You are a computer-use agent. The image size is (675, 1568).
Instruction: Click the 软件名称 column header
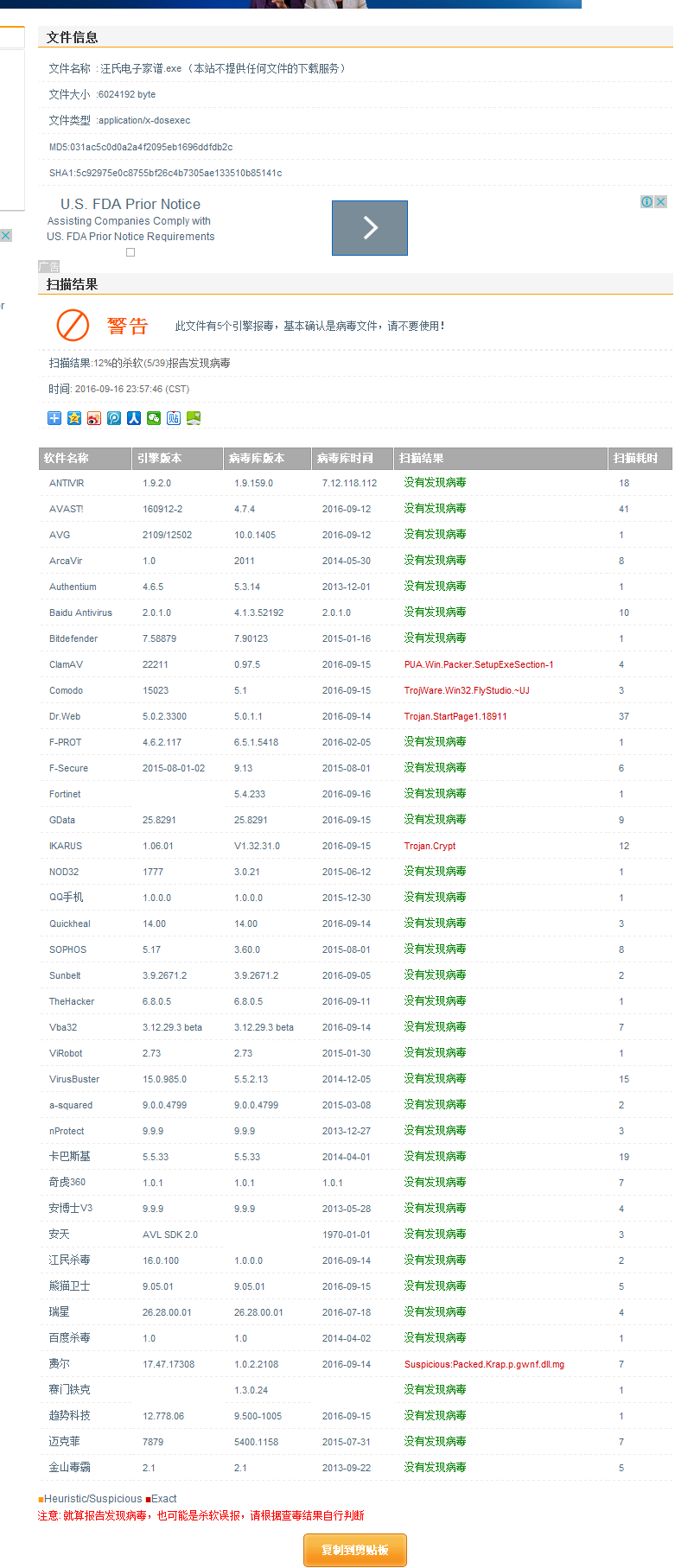67,458
